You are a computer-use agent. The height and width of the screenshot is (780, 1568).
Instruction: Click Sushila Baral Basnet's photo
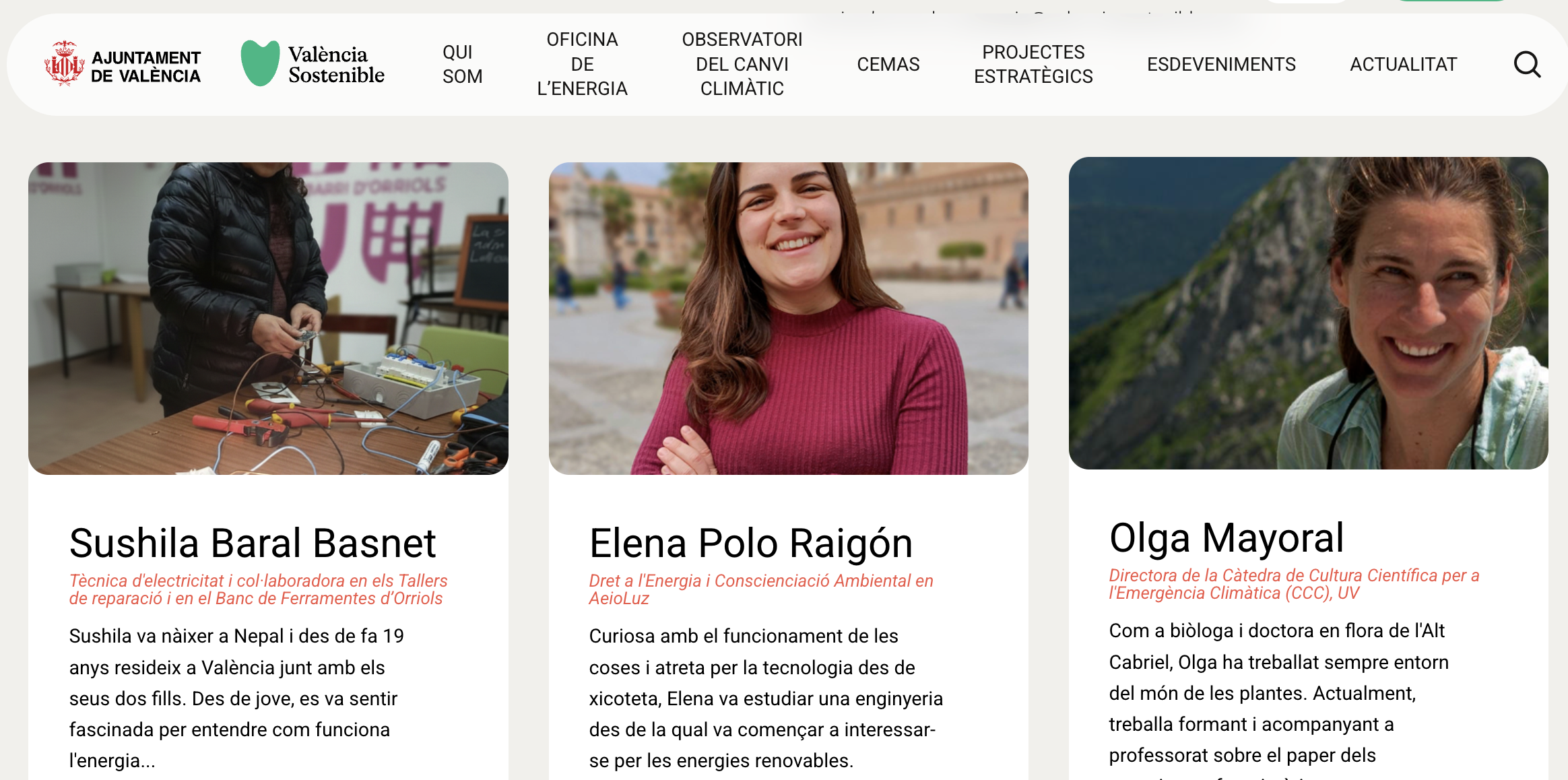[x=268, y=318]
